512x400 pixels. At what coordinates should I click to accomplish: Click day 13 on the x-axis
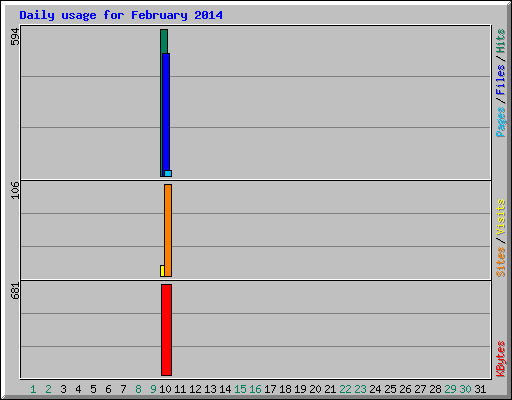click(x=210, y=389)
